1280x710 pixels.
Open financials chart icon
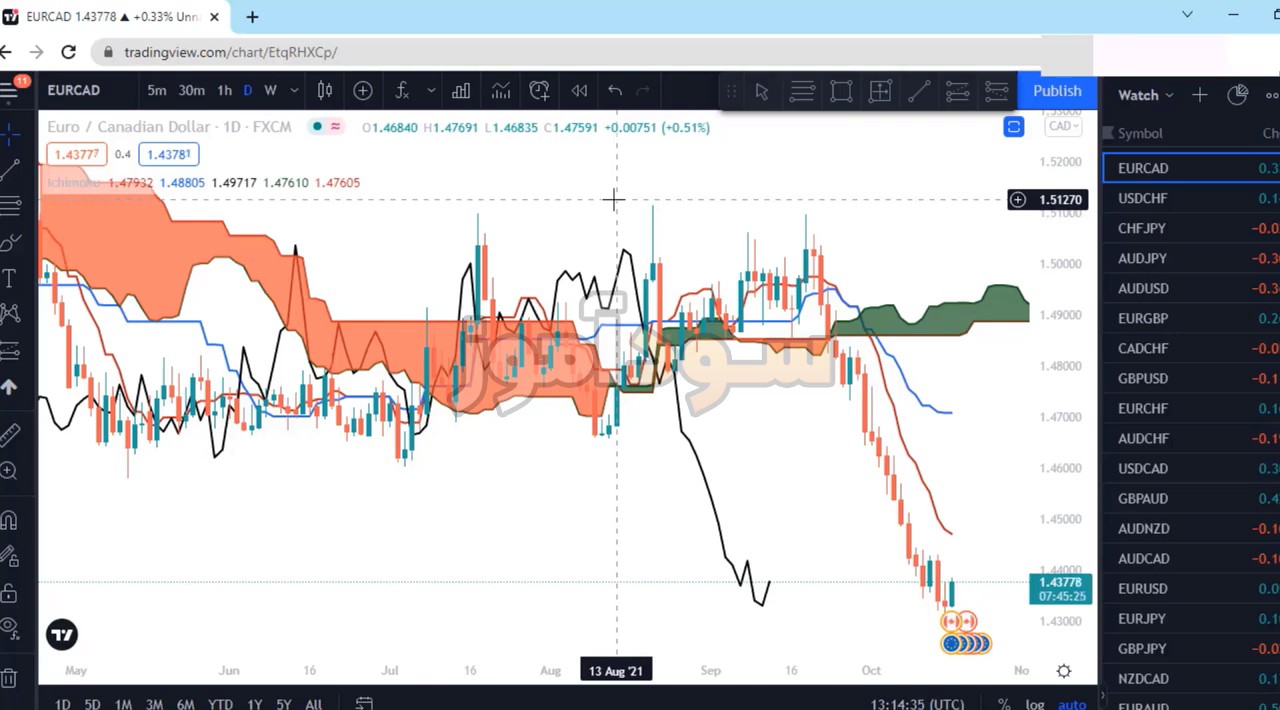click(500, 91)
